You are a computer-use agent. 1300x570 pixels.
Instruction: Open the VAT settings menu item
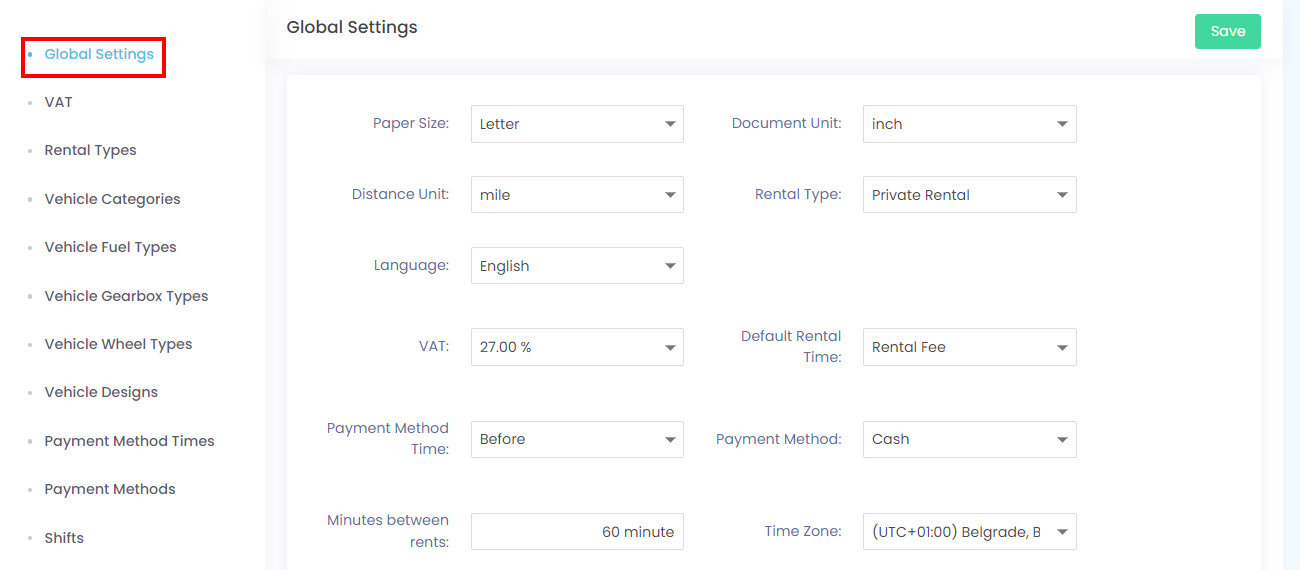click(58, 102)
